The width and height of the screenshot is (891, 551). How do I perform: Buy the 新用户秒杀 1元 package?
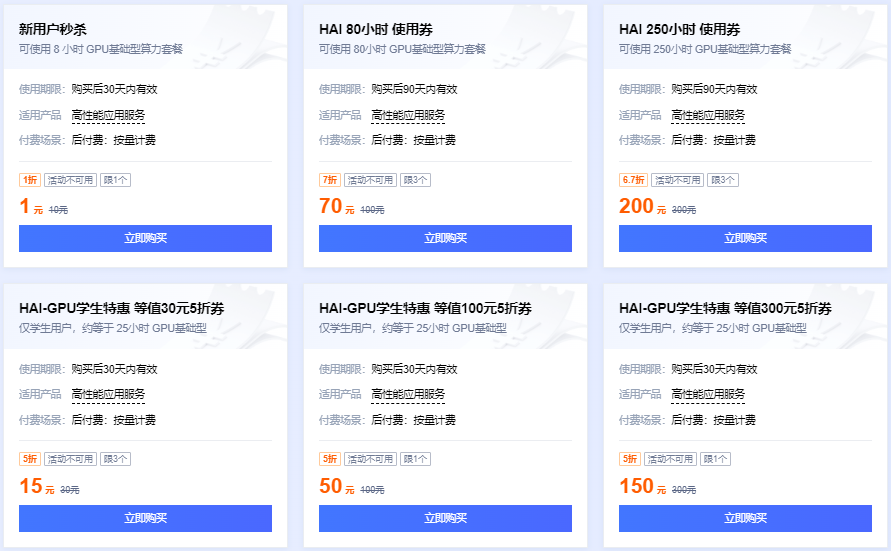(x=145, y=238)
